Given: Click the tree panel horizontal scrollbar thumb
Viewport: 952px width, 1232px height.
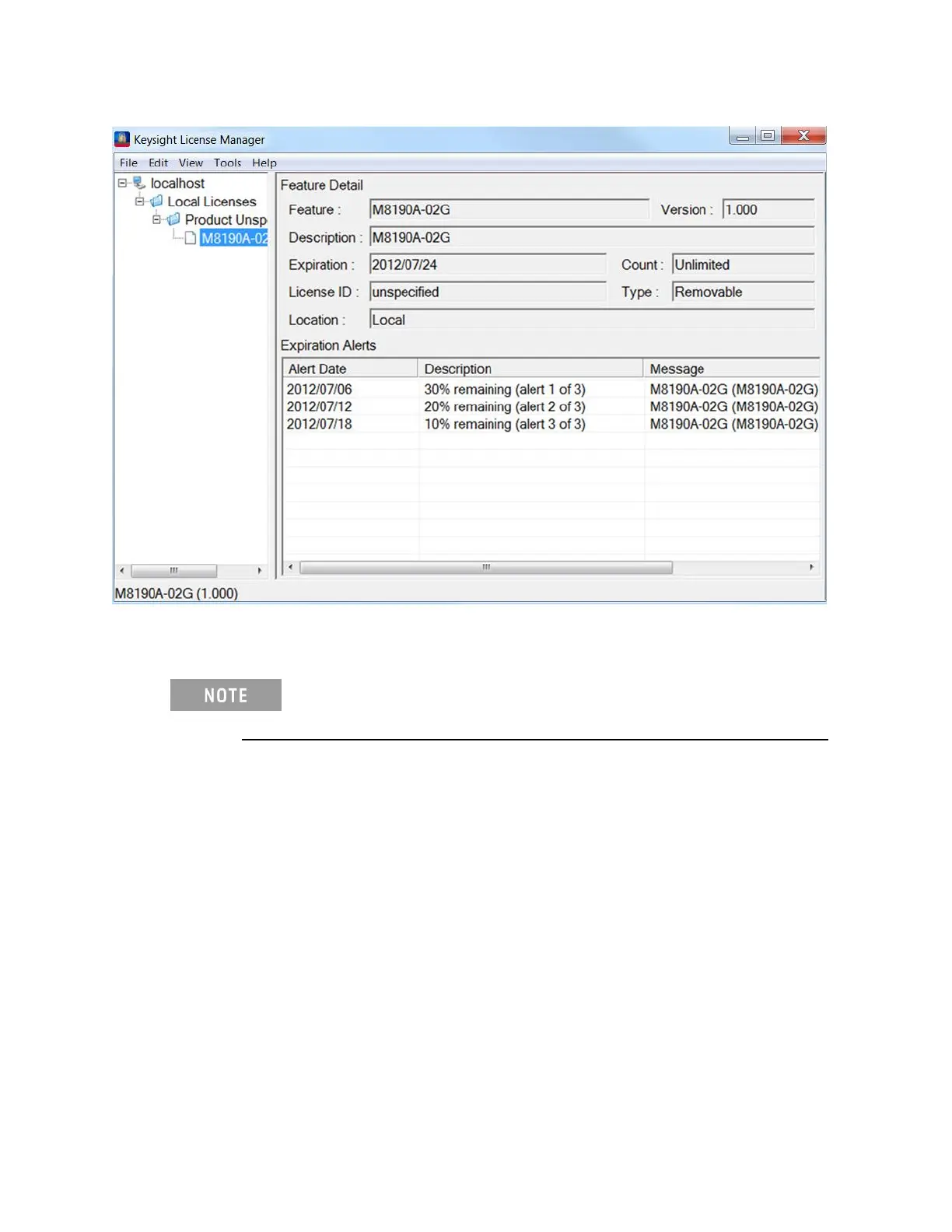Looking at the screenshot, I should tap(173, 570).
